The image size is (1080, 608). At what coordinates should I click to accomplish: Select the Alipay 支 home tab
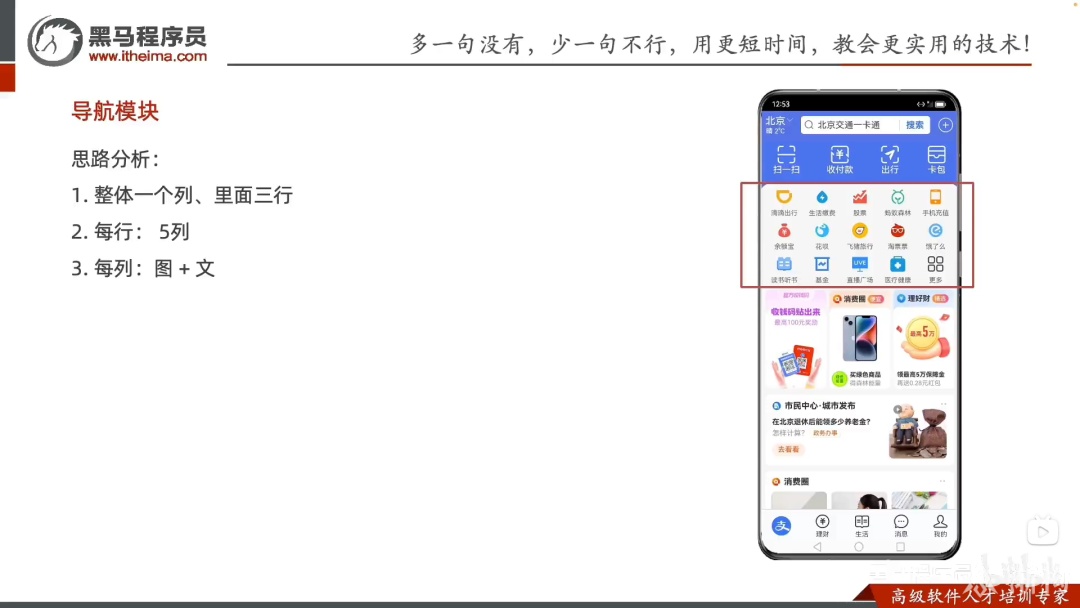(x=781, y=526)
